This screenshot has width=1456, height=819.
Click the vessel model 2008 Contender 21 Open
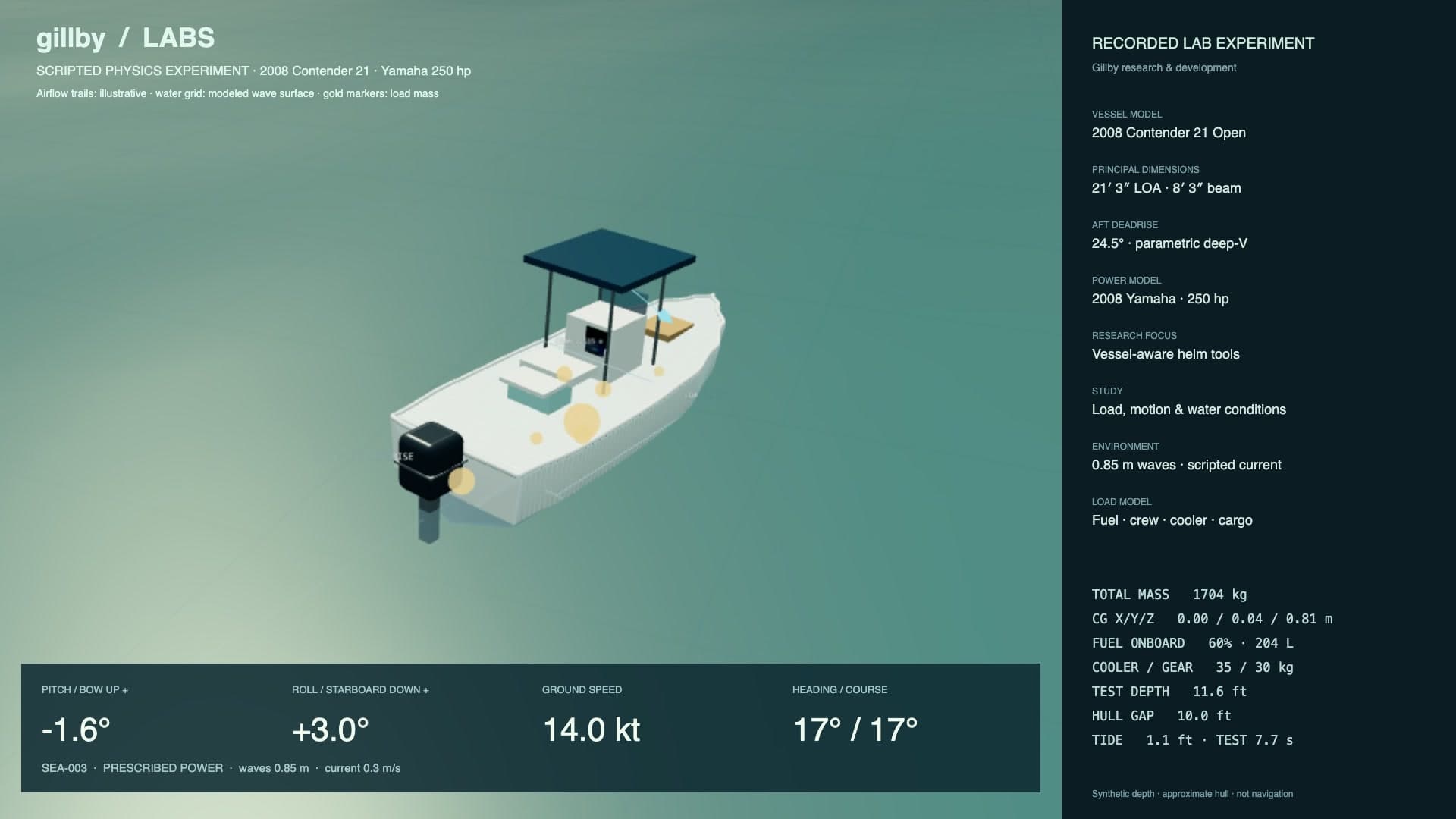(x=1169, y=133)
